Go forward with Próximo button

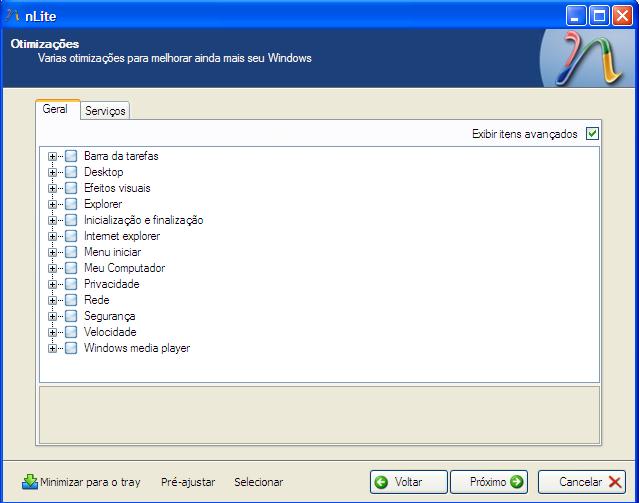[489, 482]
